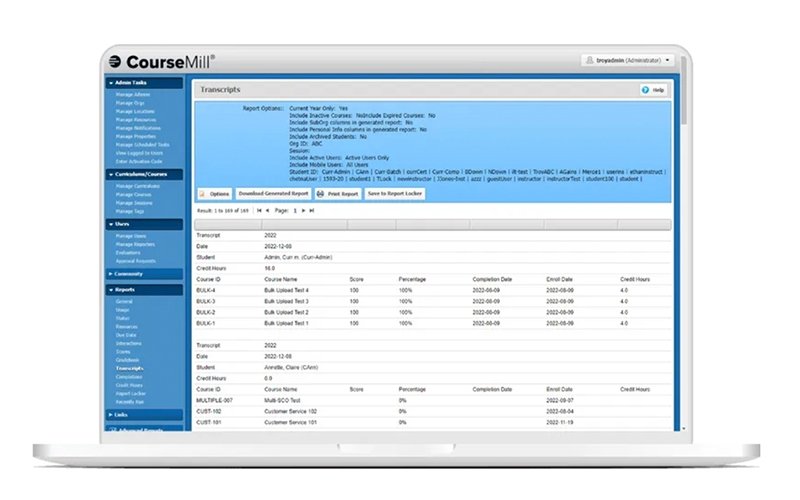The image size is (800, 500).
Task: Open Manage Sessions link
Action: [134, 203]
